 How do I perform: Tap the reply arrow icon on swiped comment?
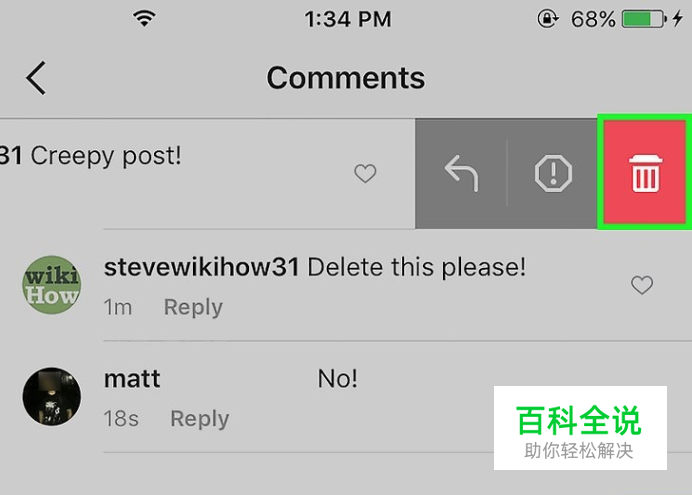[x=461, y=173]
